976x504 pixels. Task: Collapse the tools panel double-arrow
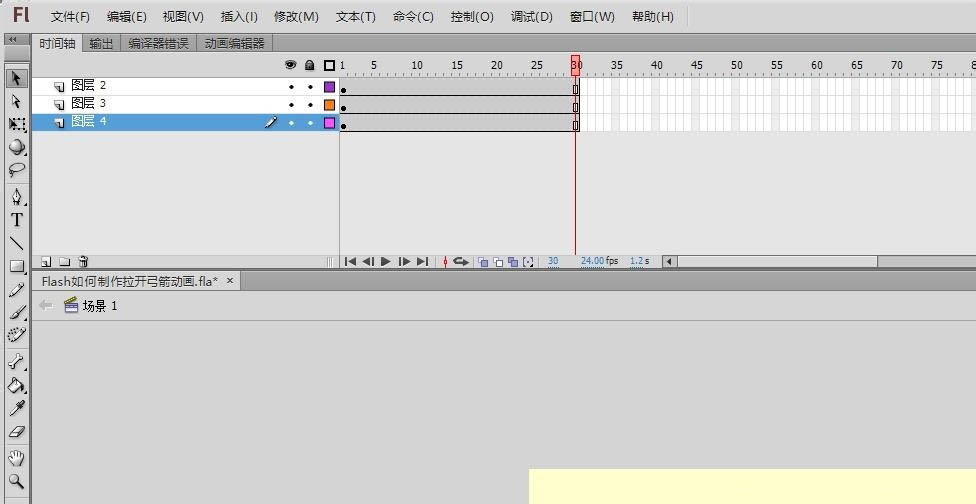pos(12,39)
